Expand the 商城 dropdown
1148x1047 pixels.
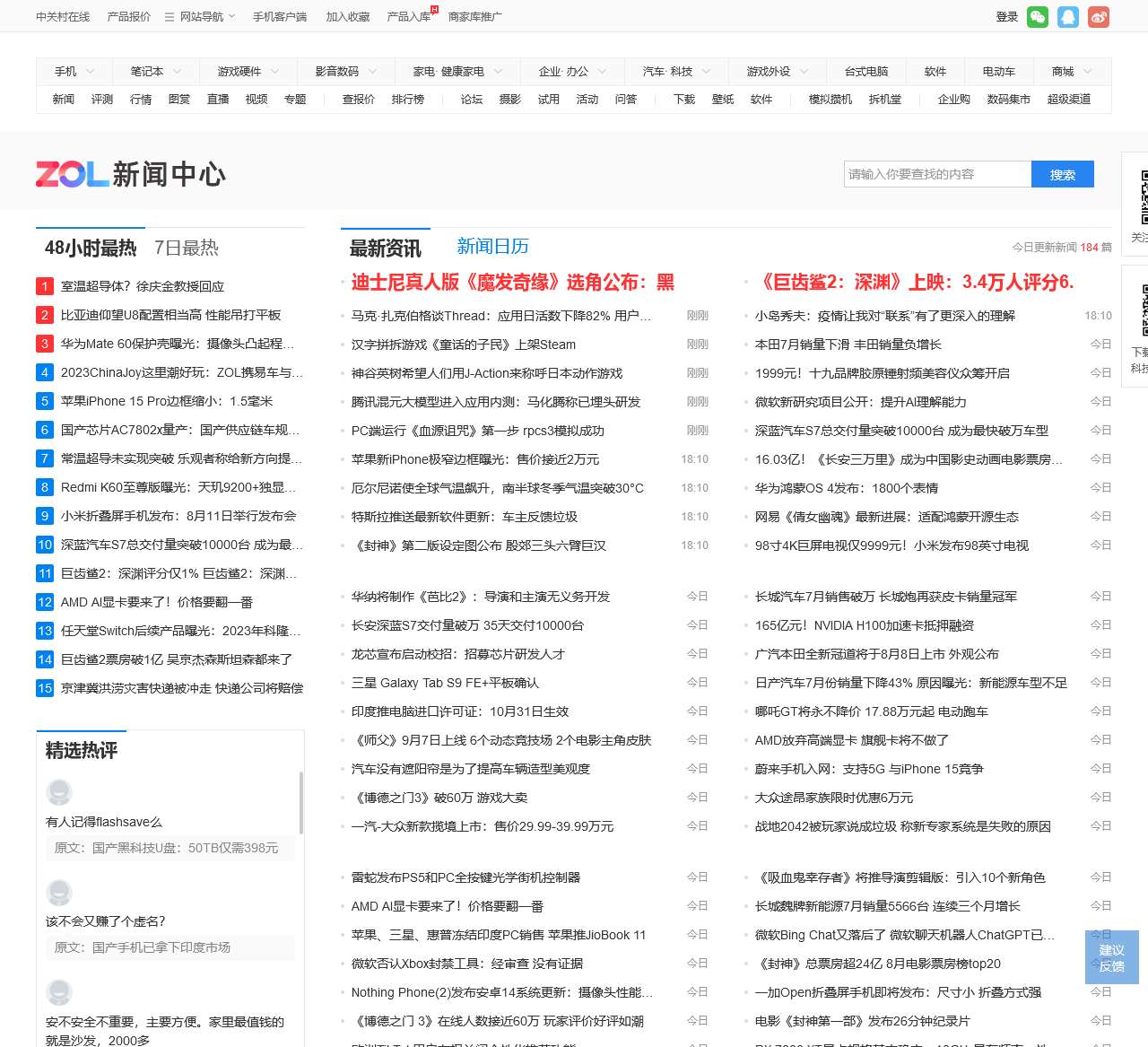pos(1071,72)
